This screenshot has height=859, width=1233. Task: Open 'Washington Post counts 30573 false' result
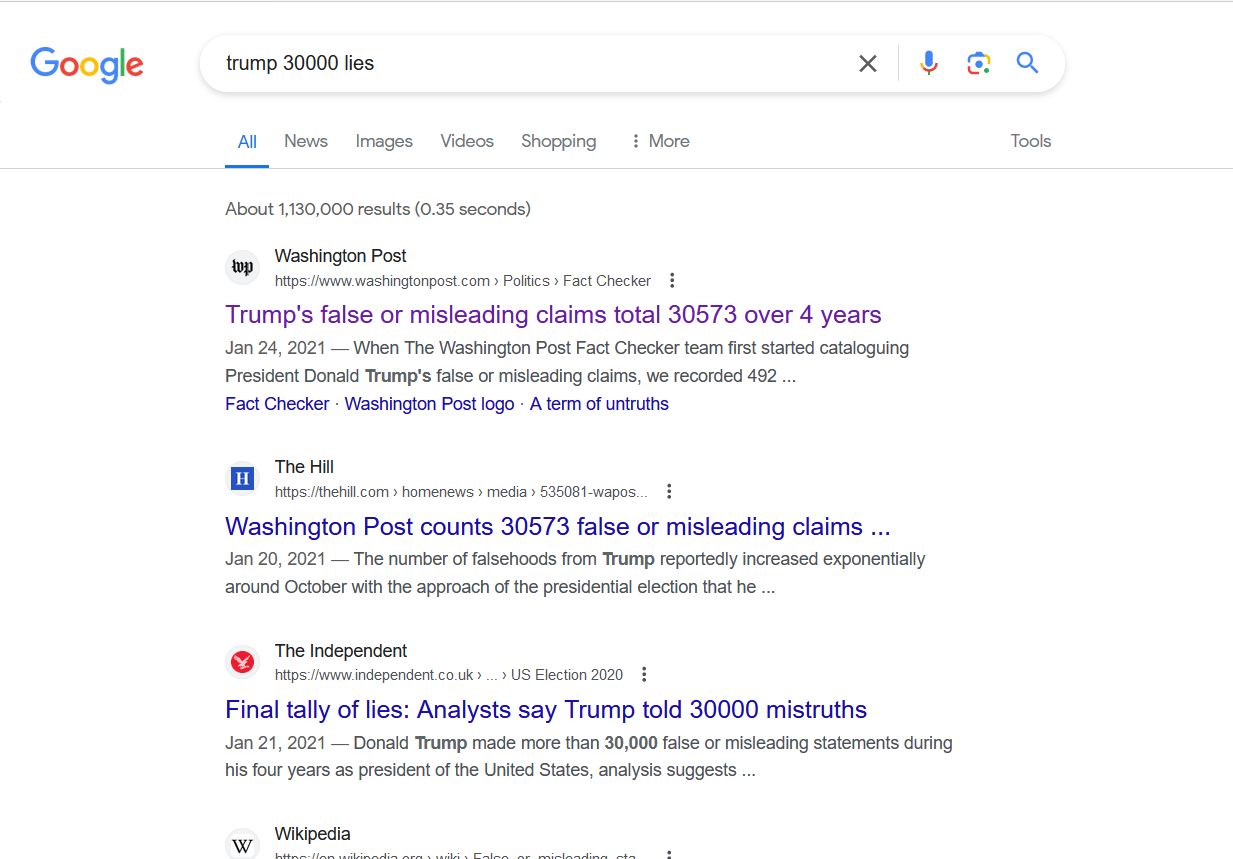(x=558, y=527)
